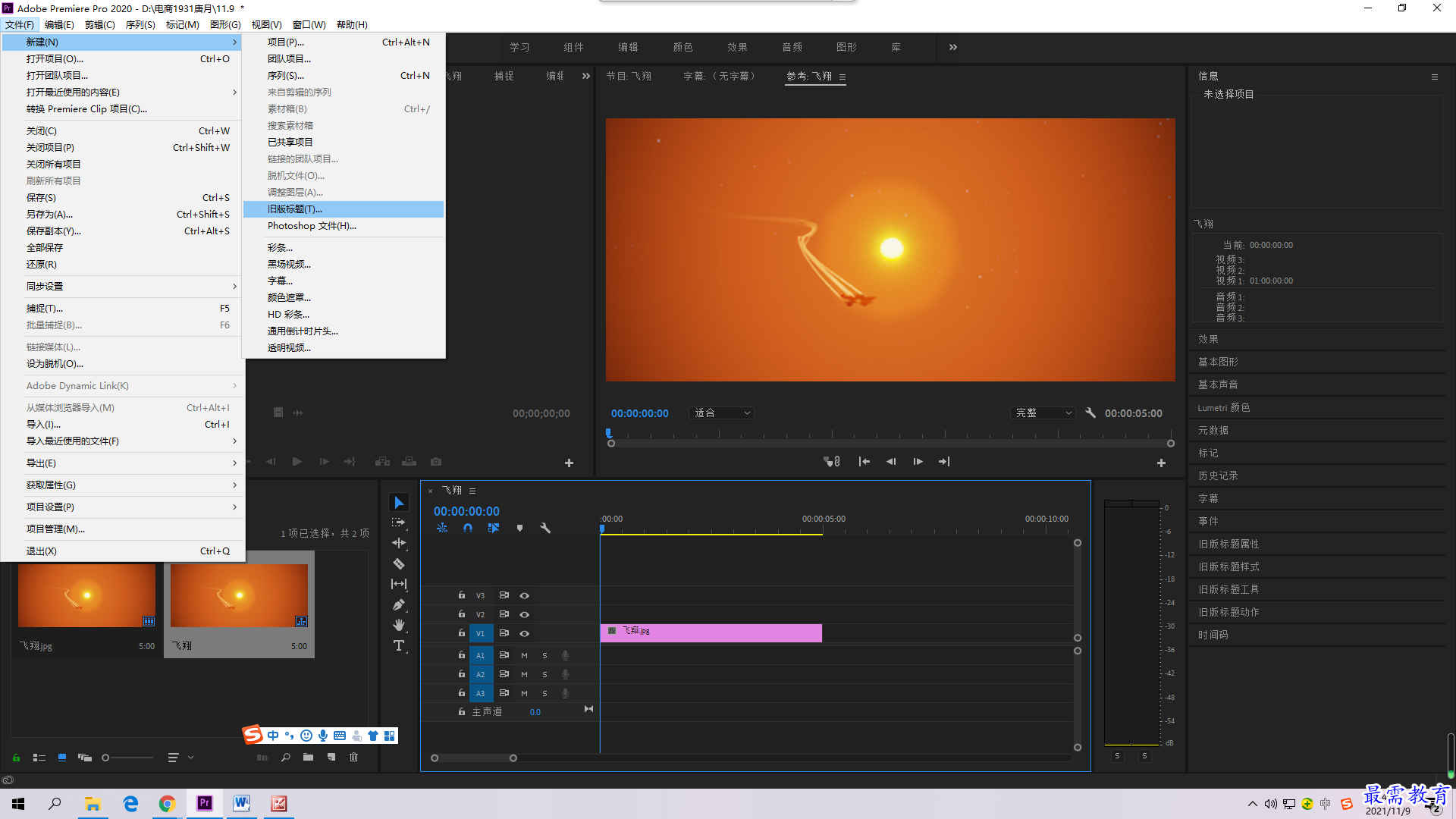Open the zoom level 适合 dropdown

click(x=722, y=413)
